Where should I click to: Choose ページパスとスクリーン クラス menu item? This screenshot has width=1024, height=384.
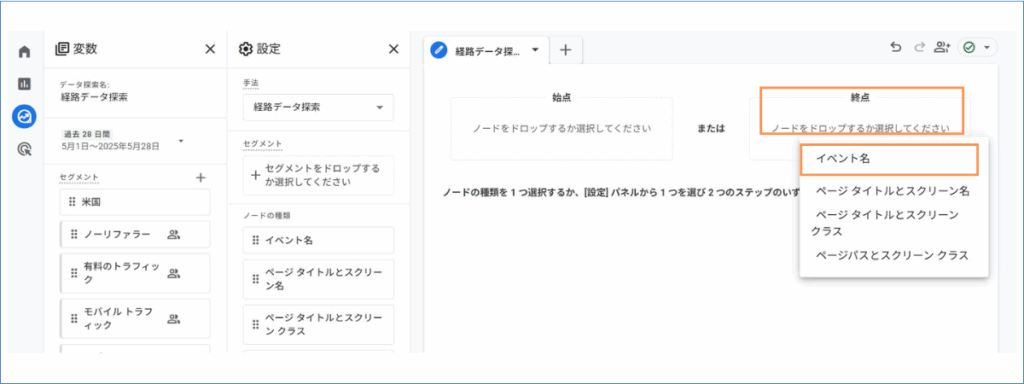click(x=892, y=255)
